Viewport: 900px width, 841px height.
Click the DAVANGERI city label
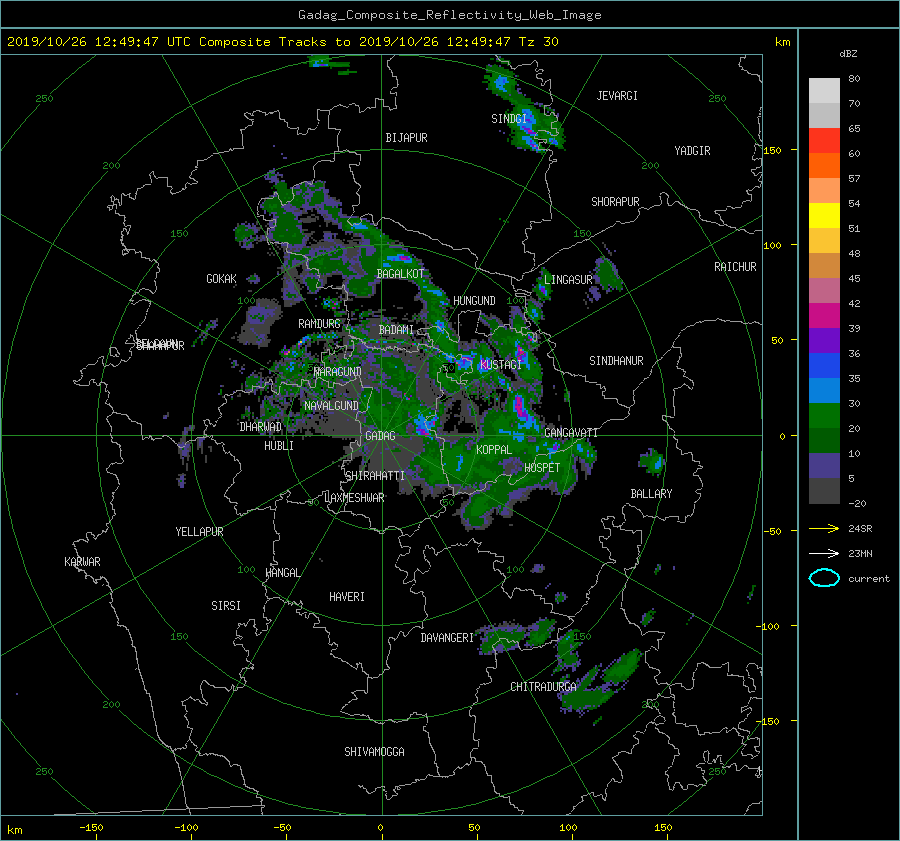[x=447, y=638]
